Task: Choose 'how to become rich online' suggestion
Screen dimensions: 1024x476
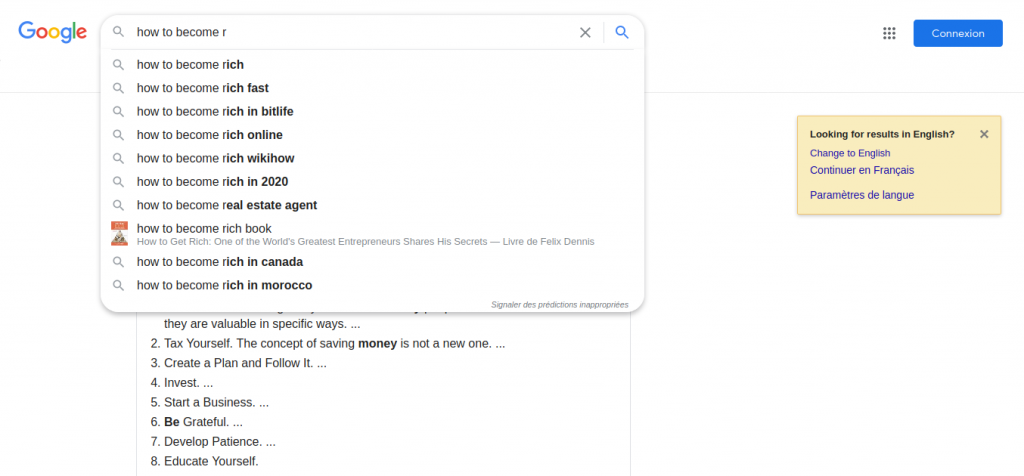Action: pyautogui.click(x=372, y=135)
